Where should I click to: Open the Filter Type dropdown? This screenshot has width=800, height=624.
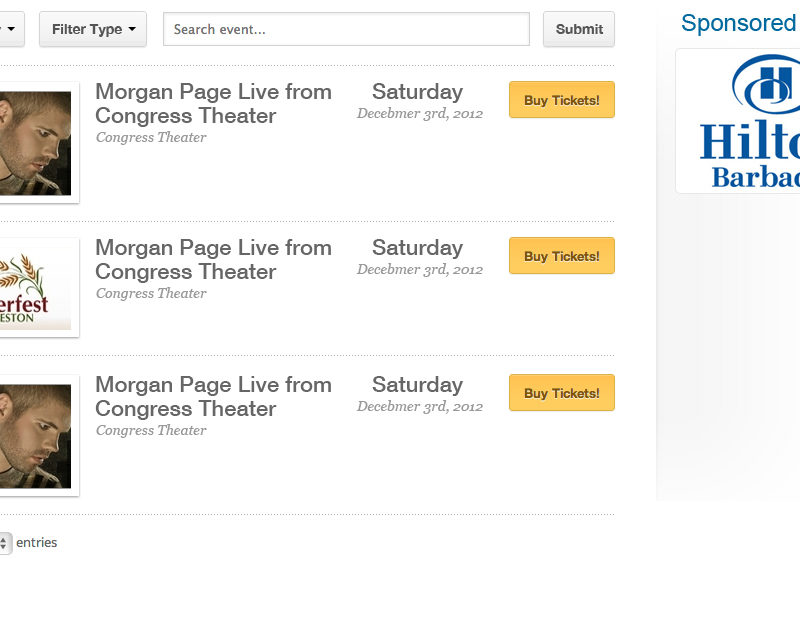pyautogui.click(x=93, y=29)
